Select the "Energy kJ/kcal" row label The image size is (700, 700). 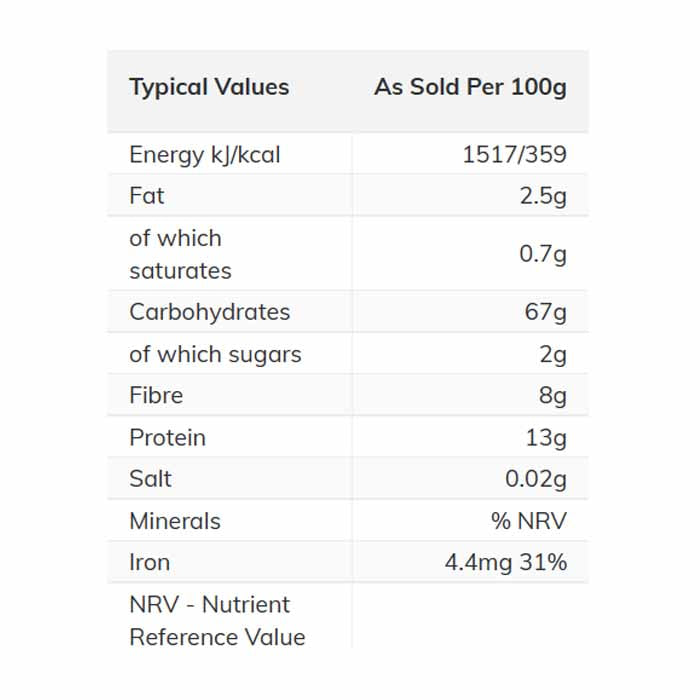click(x=205, y=155)
